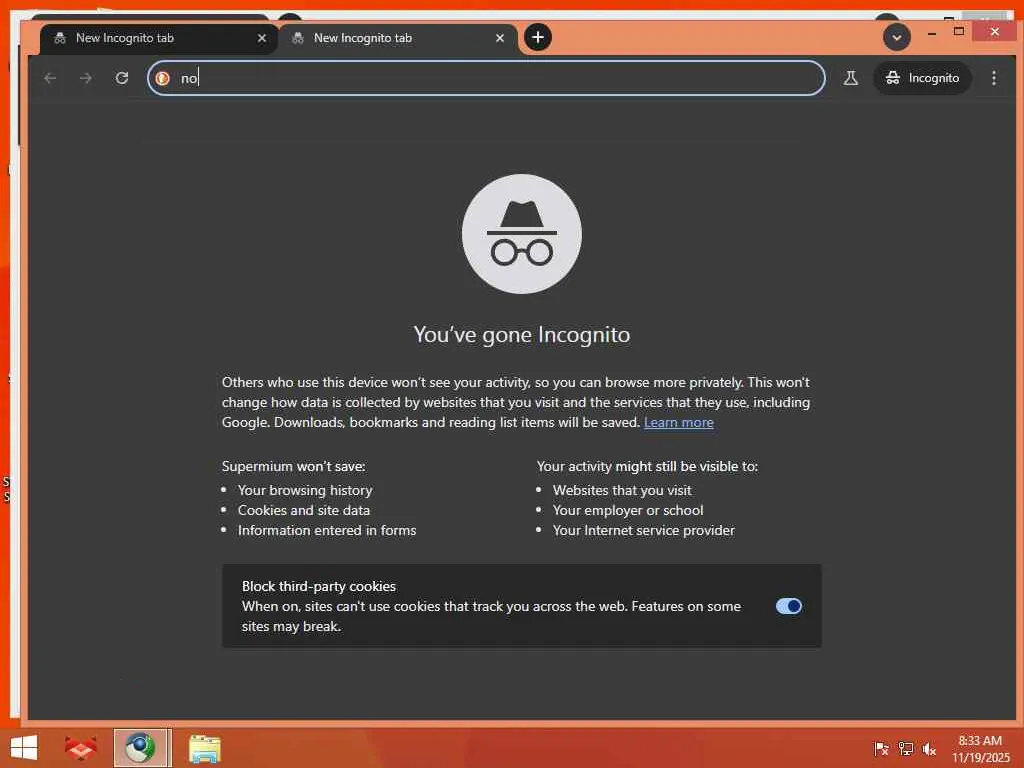This screenshot has width=1024, height=768.
Task: Click the forward navigation arrow
Action: pos(86,78)
